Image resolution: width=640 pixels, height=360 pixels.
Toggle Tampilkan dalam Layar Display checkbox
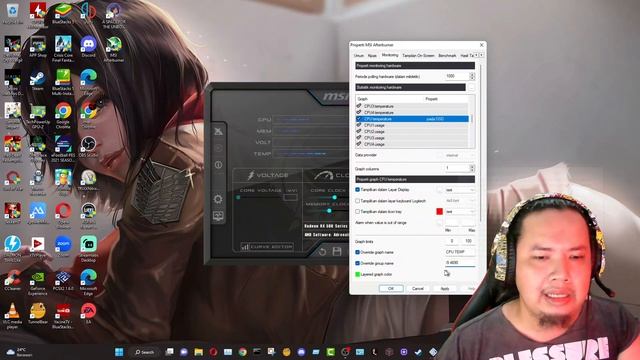pos(358,190)
